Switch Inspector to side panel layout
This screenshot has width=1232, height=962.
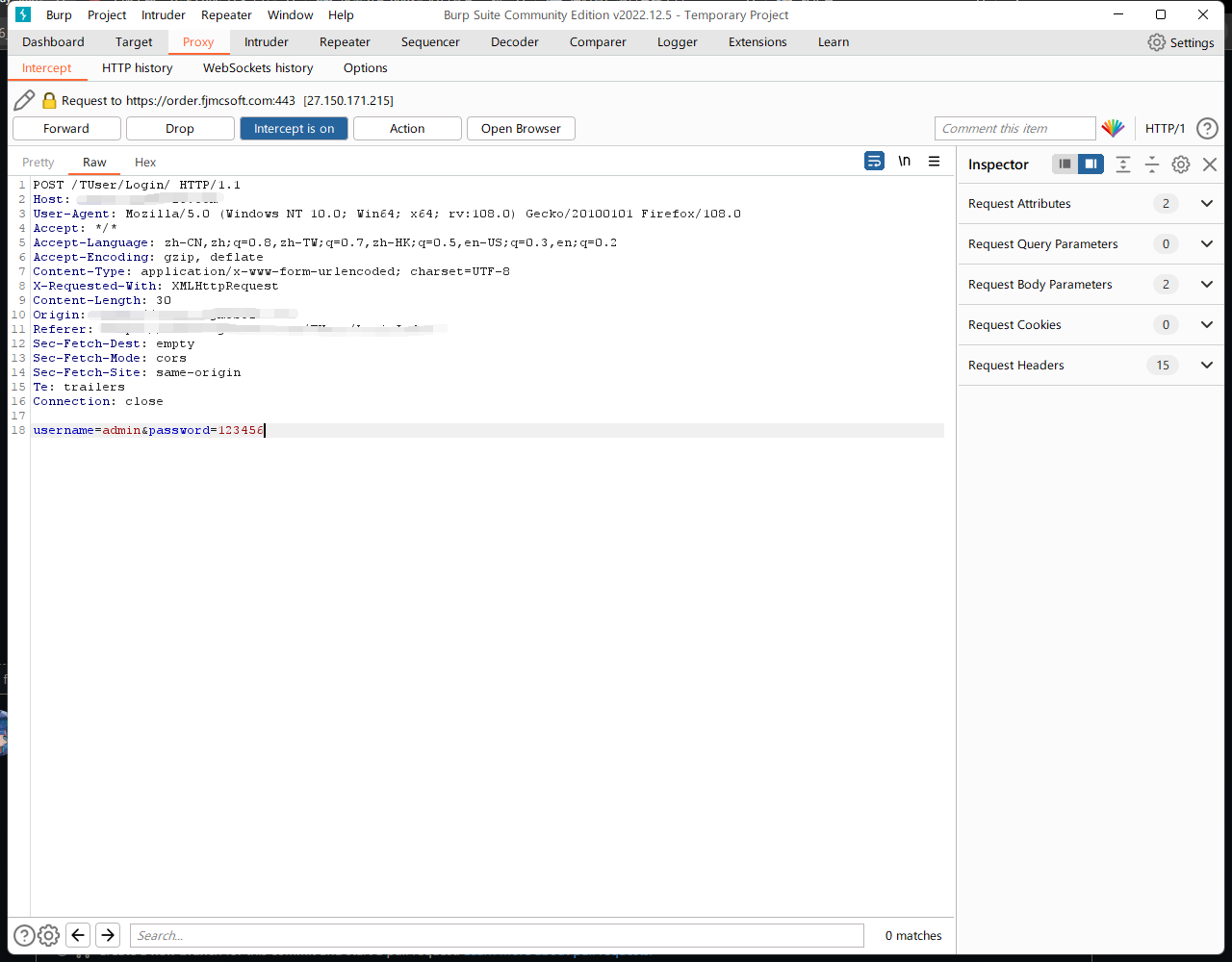(x=1091, y=164)
